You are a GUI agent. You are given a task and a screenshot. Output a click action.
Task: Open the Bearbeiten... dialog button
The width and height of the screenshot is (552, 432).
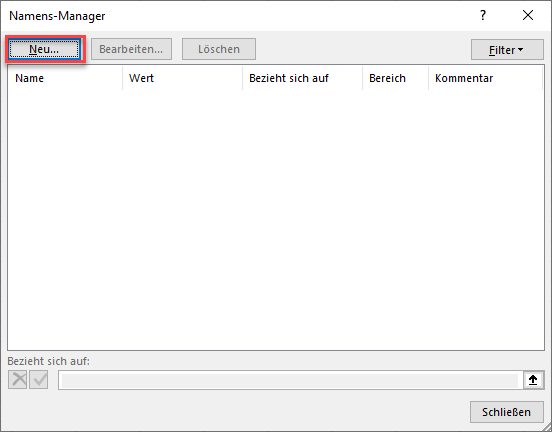(131, 49)
